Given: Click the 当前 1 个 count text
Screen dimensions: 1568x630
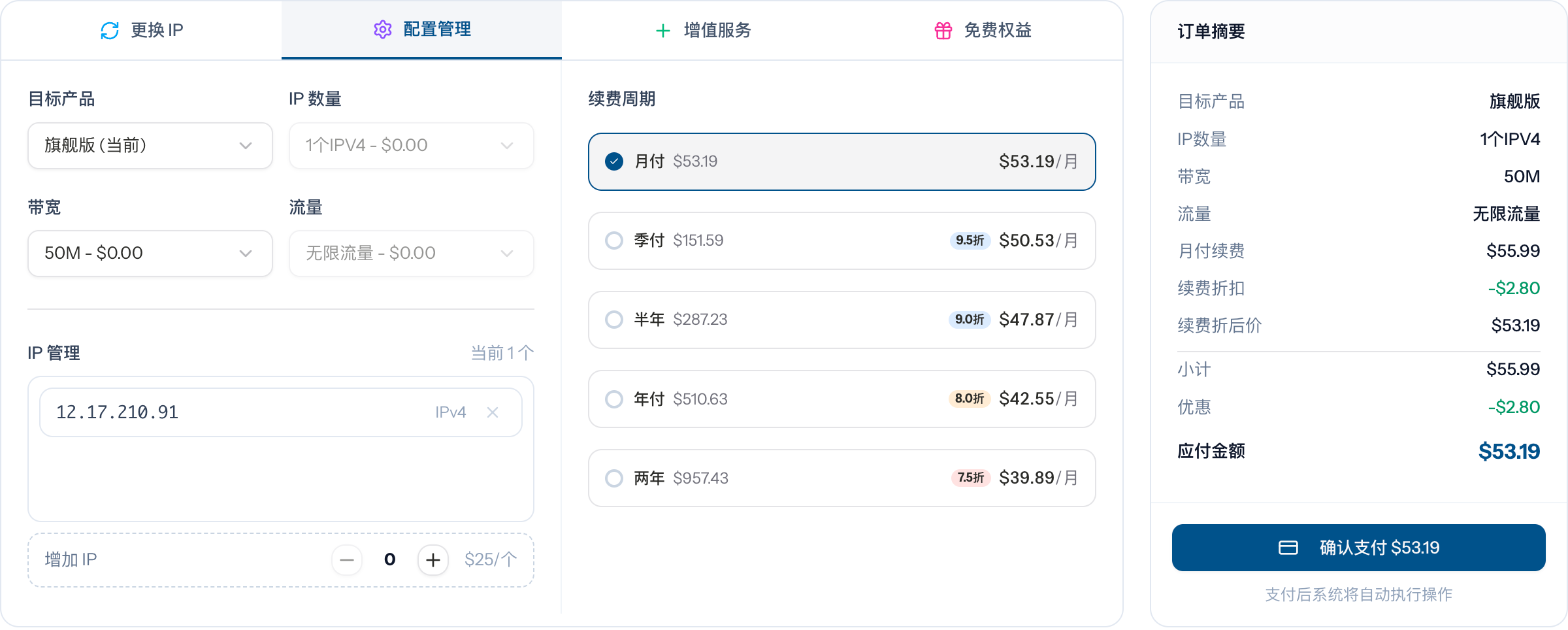Looking at the screenshot, I should coord(502,353).
